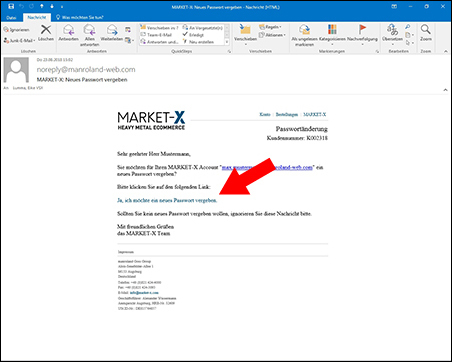Image resolution: width=452 pixels, height=362 pixels.
Task: Open Markierungen dialog launcher
Action: (x=377, y=51)
